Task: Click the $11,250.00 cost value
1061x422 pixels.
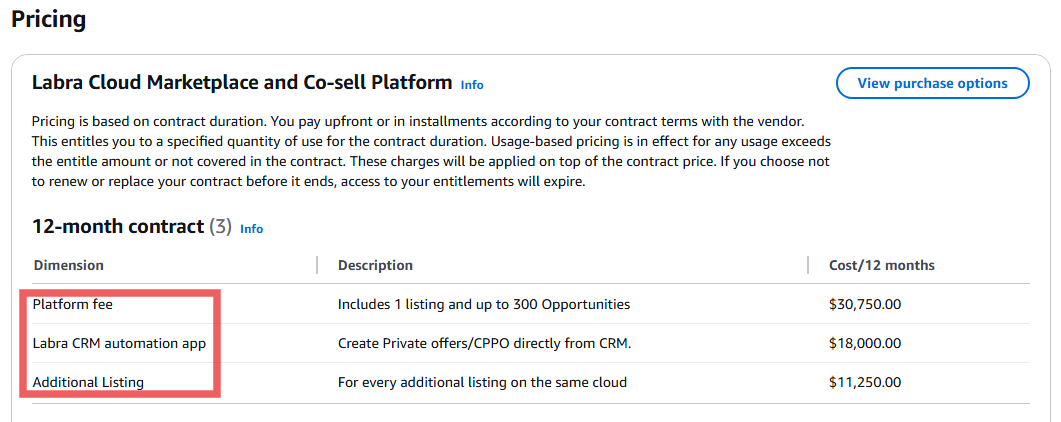Action: point(865,383)
